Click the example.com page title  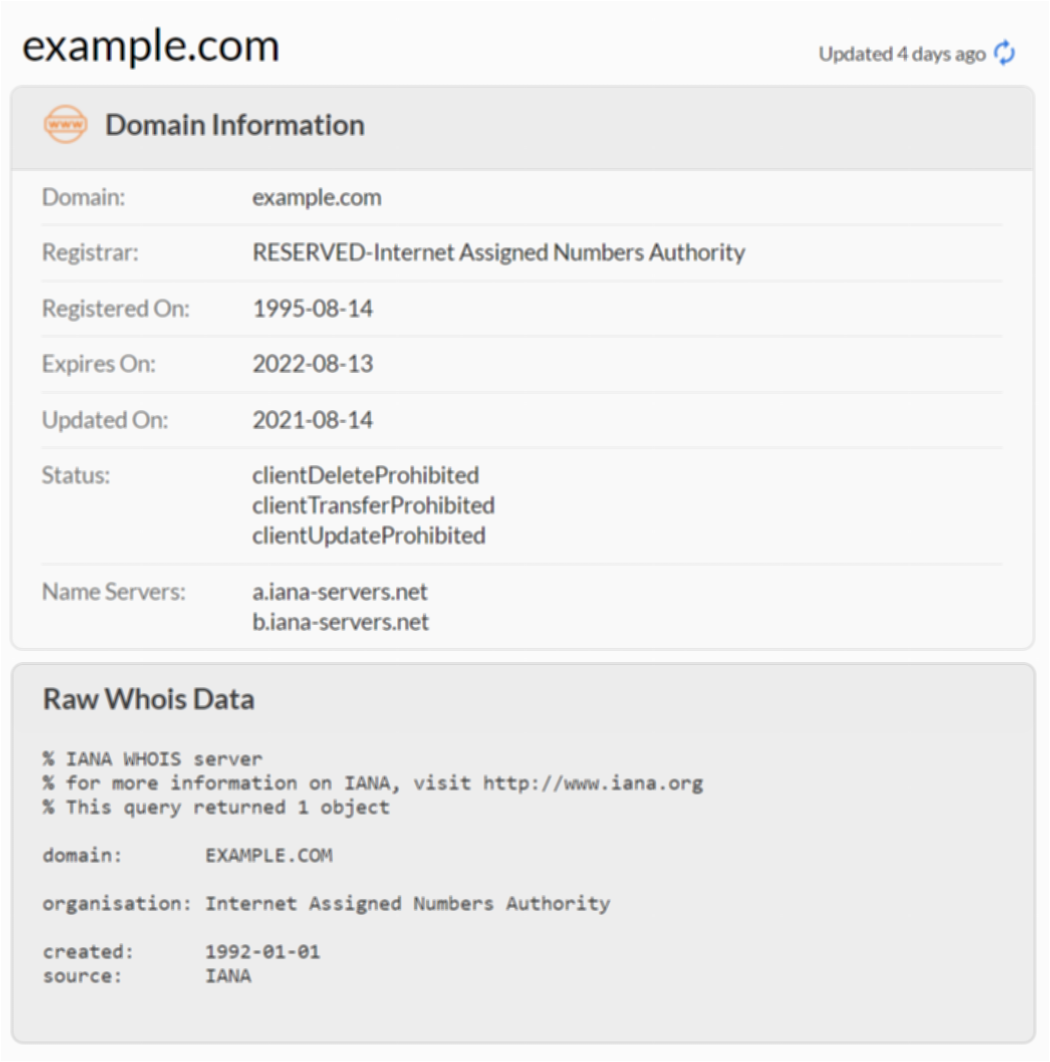click(151, 47)
